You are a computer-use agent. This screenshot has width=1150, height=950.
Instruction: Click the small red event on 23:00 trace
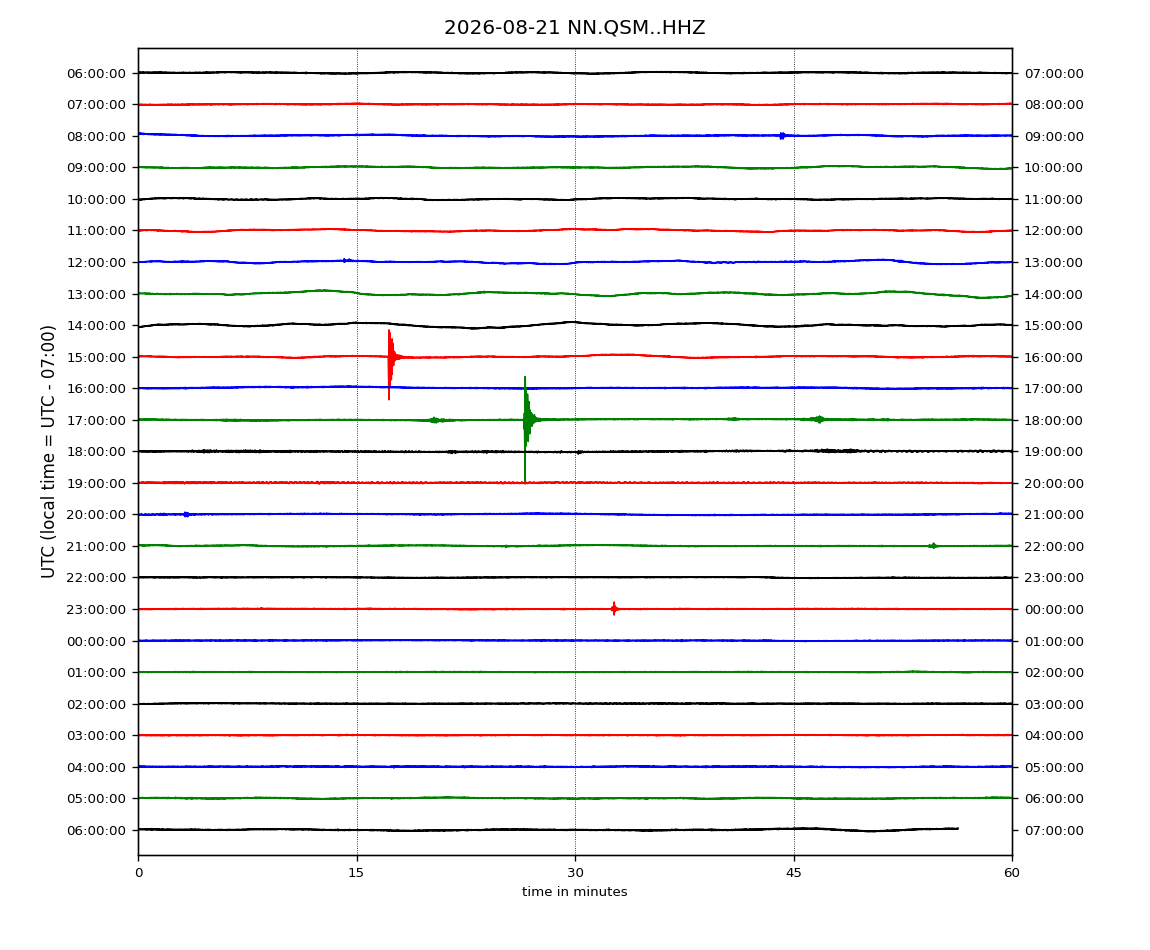614,608
